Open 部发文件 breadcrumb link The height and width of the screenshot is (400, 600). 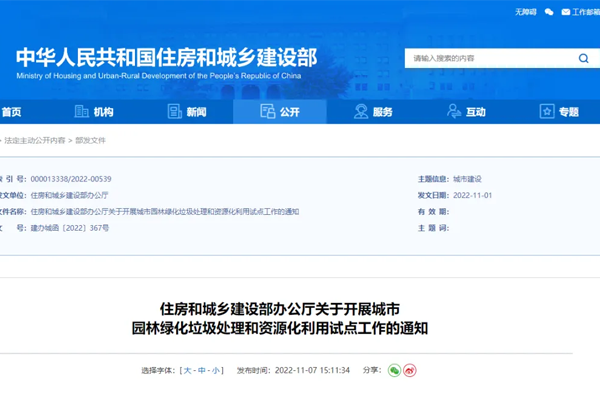90,141
